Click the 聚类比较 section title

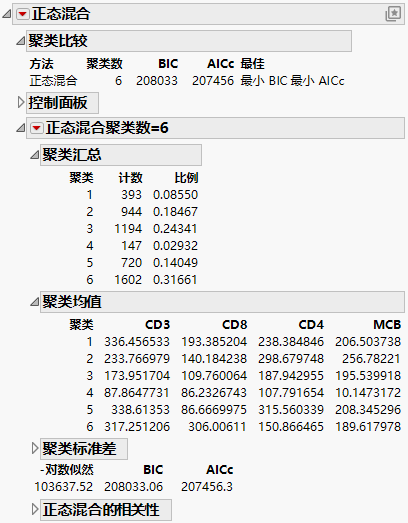tap(58, 41)
